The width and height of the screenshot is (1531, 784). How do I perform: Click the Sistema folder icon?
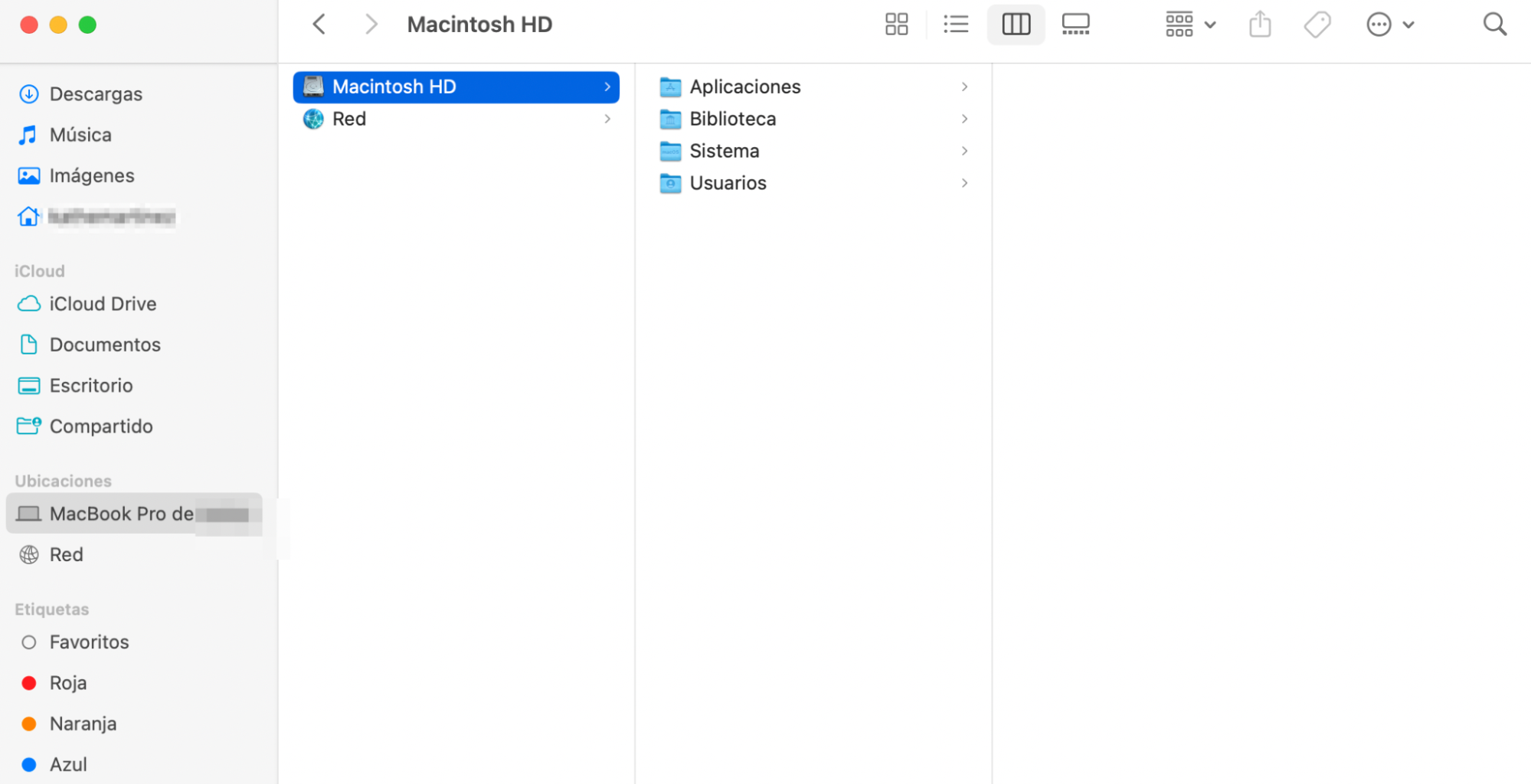coord(670,151)
